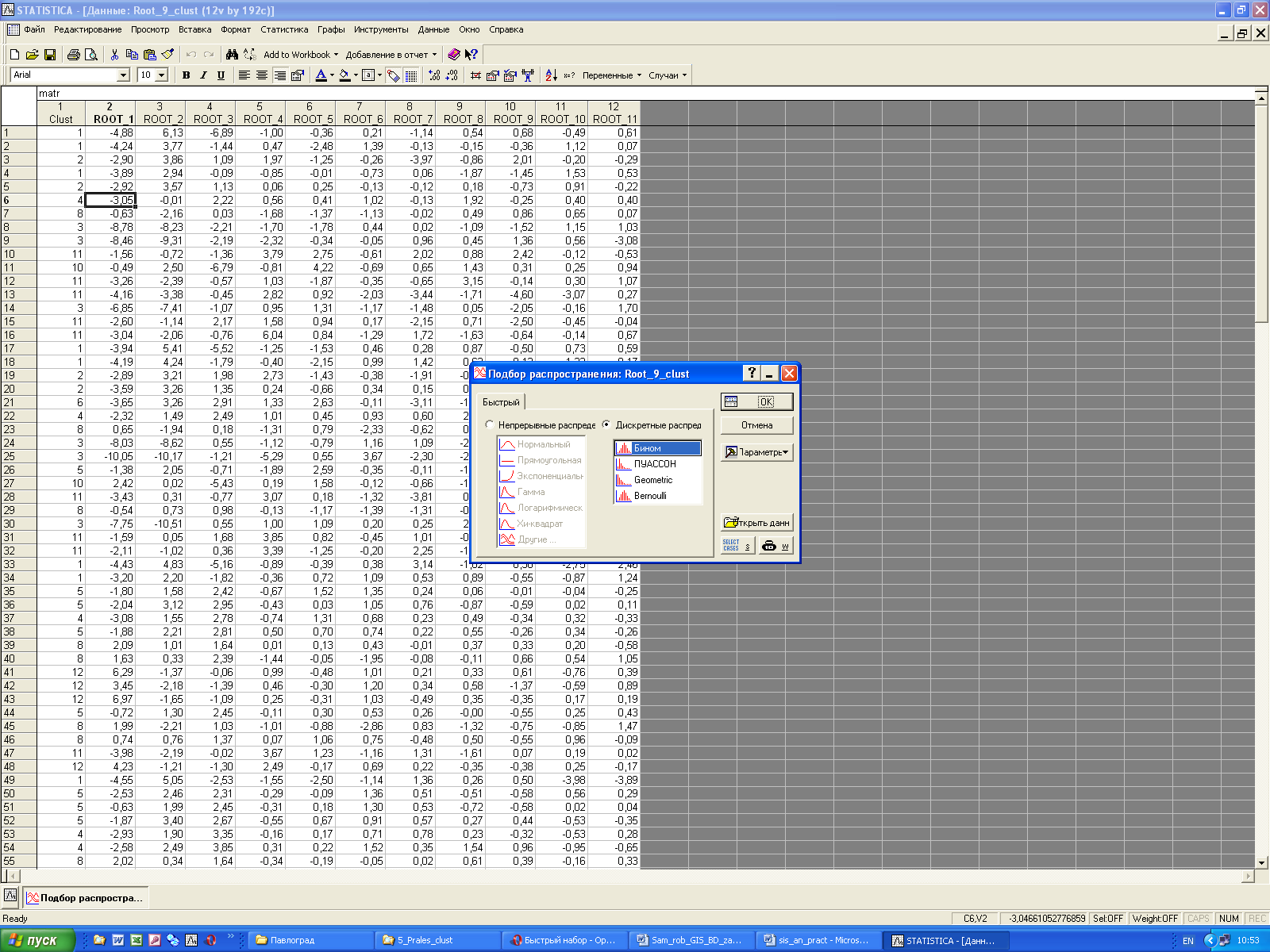Click Select Cases button in dialog
The width and height of the screenshot is (1270, 952).
pyautogui.click(x=737, y=545)
